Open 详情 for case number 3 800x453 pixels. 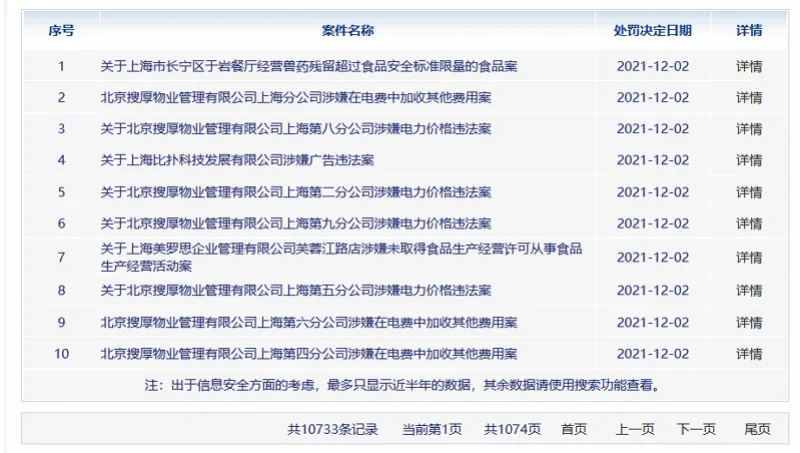point(748,129)
